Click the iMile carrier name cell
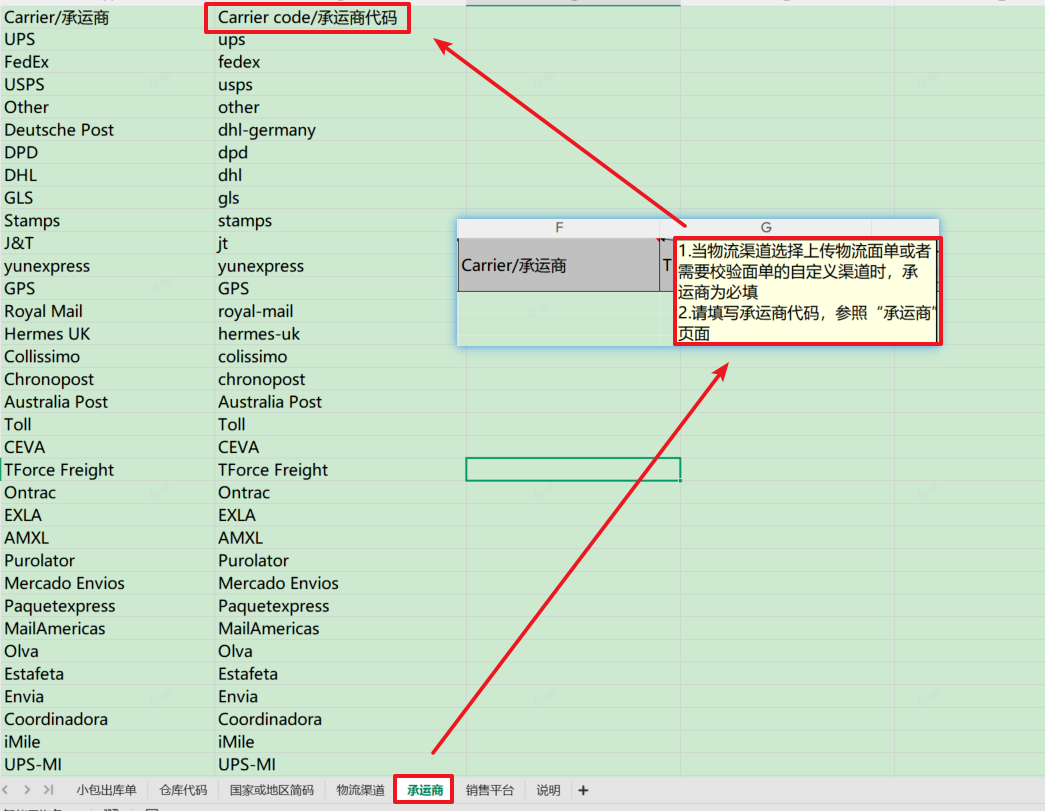The image size is (1045, 811). tap(107, 742)
